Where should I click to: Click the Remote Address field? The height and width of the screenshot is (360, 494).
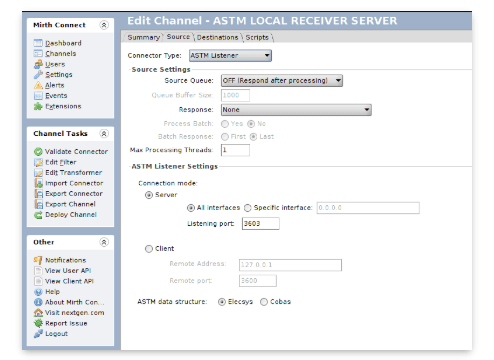pyautogui.click(x=290, y=265)
